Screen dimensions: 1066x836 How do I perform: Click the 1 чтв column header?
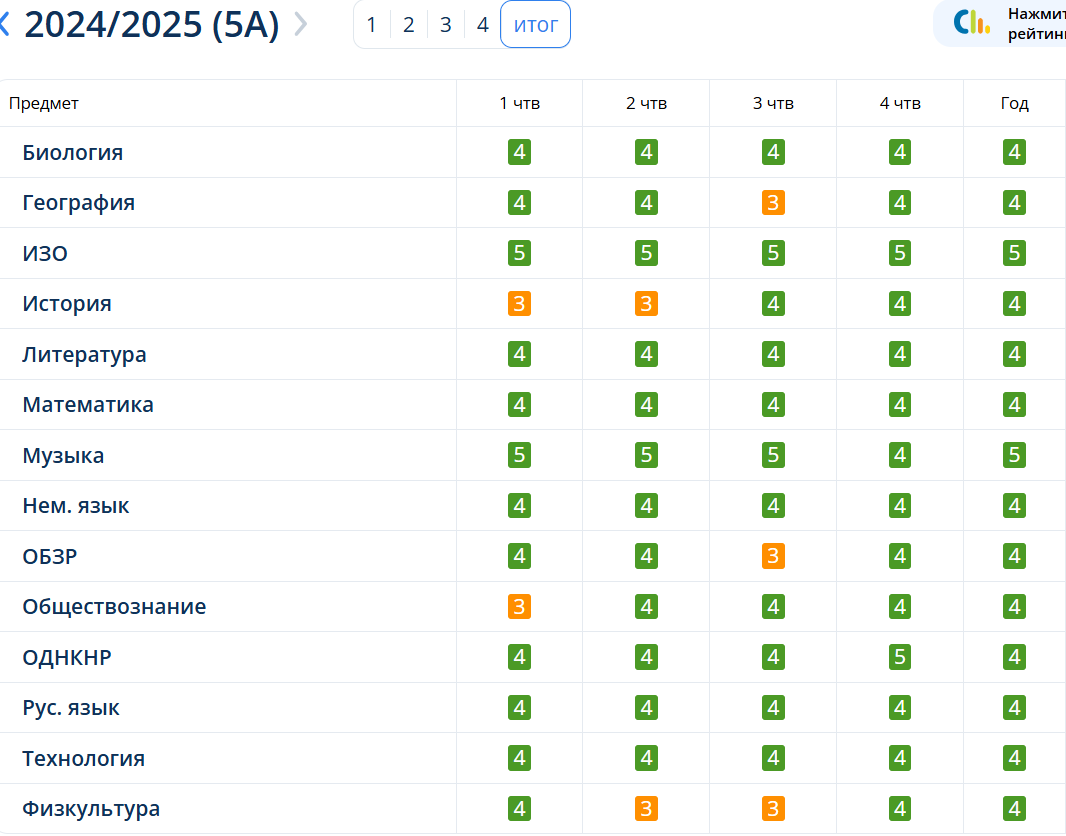pyautogui.click(x=519, y=103)
